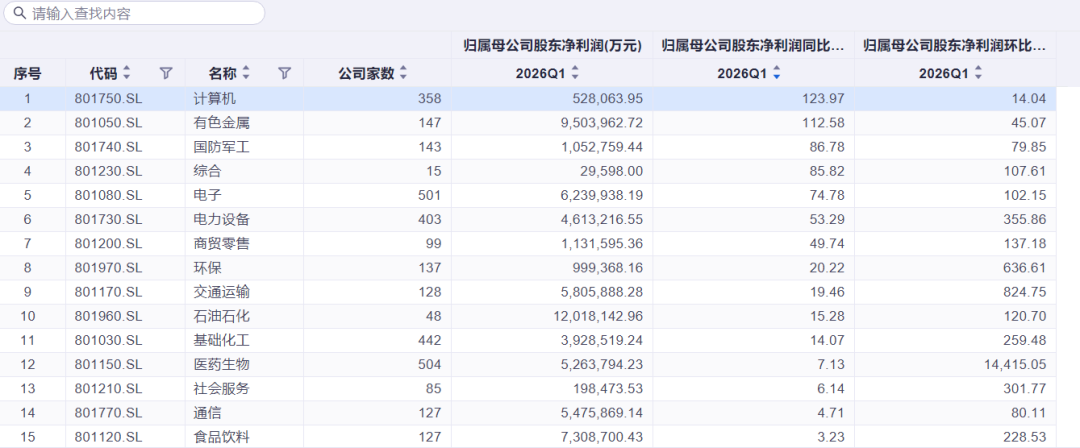Screen dimensions: 1080x448
Task: Click code 801960.SL
Action: pos(108,316)
